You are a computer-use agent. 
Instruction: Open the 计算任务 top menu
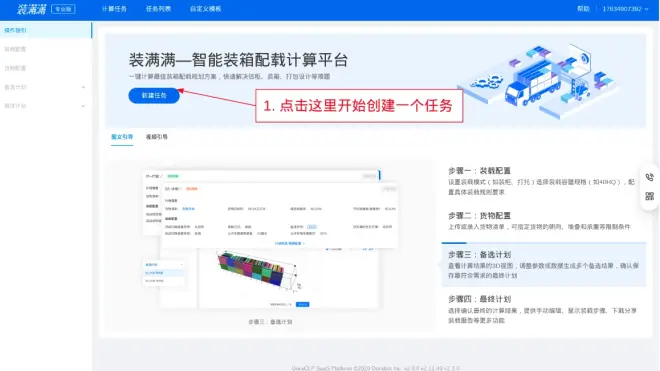point(114,9)
